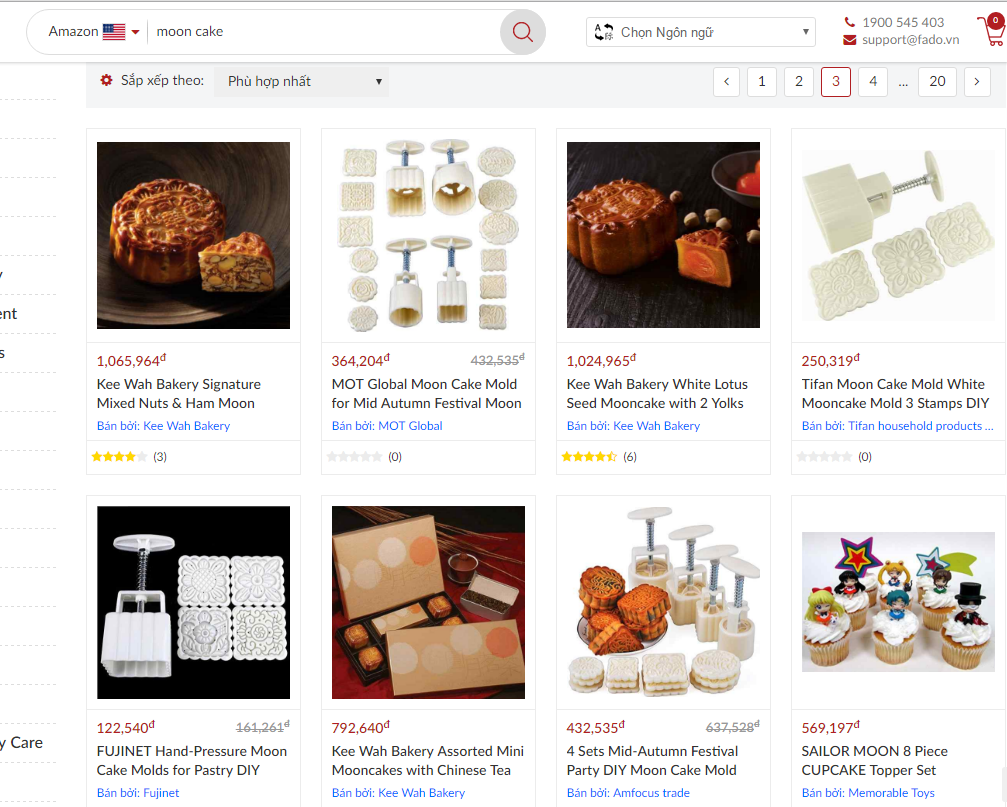1007x807 pixels.
Task: Open FUJINET Hand-Pressure Moon Cake Molds image
Action: point(193,602)
